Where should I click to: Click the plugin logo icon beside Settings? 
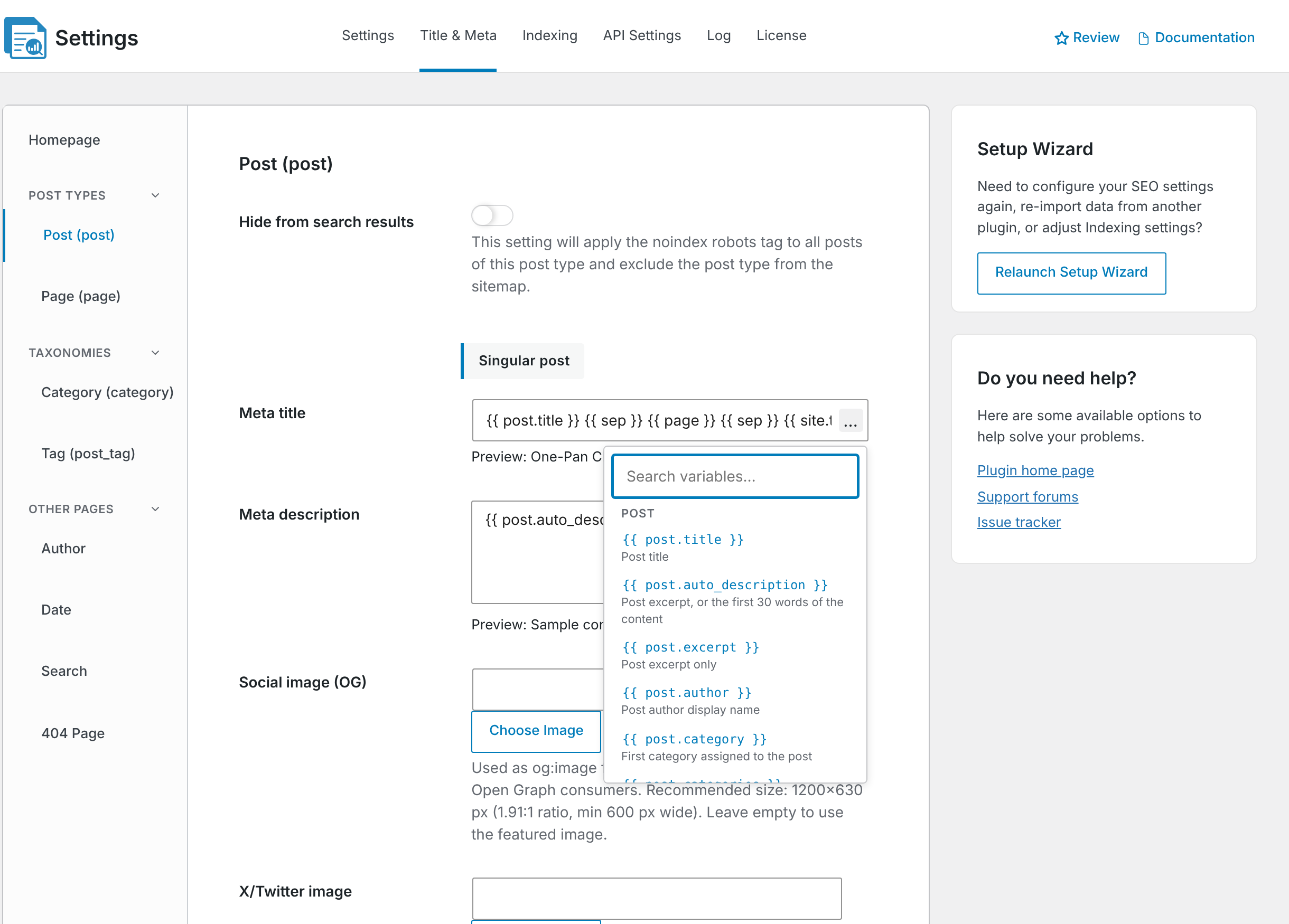click(25, 37)
